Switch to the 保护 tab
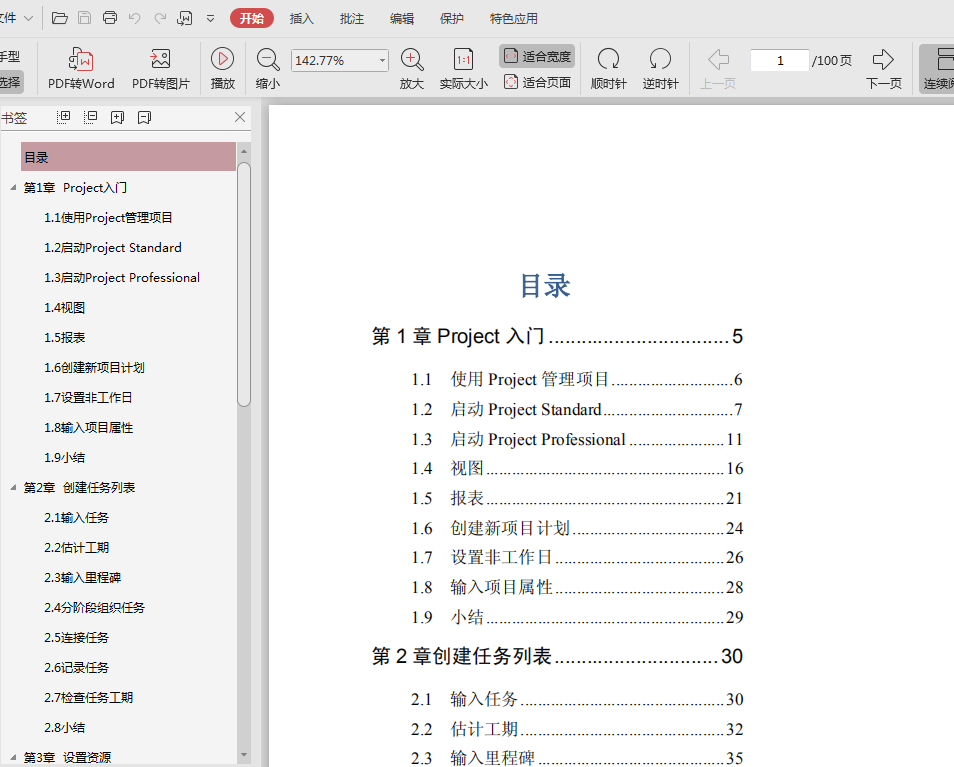 click(x=451, y=19)
